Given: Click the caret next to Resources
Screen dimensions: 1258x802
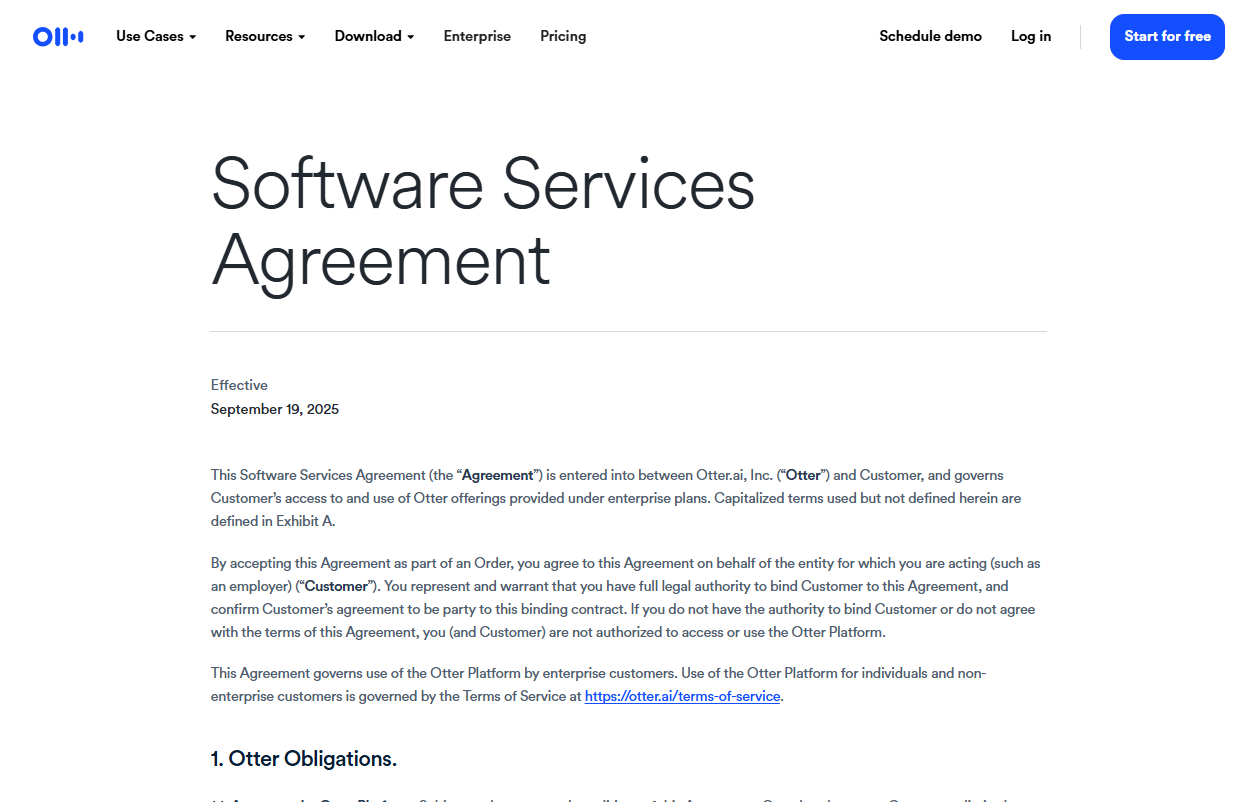Looking at the screenshot, I should click(x=301, y=37).
